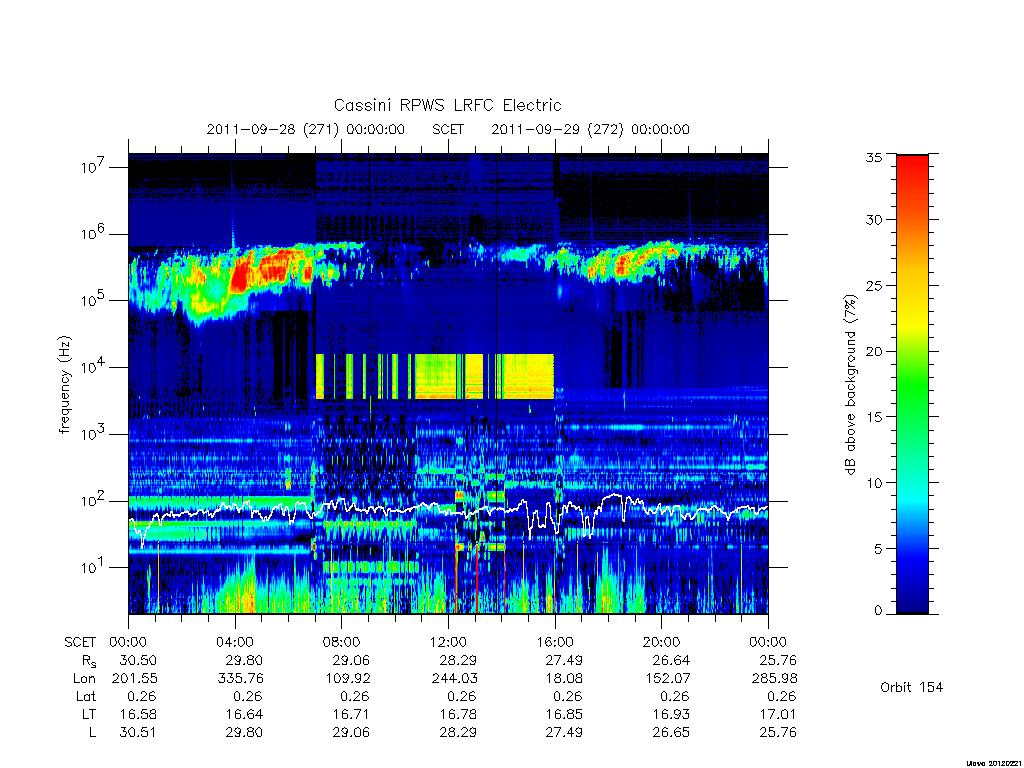The width and height of the screenshot is (1024, 768).
Task: Click the SCET label between the dates
Action: pyautogui.click(x=448, y=129)
